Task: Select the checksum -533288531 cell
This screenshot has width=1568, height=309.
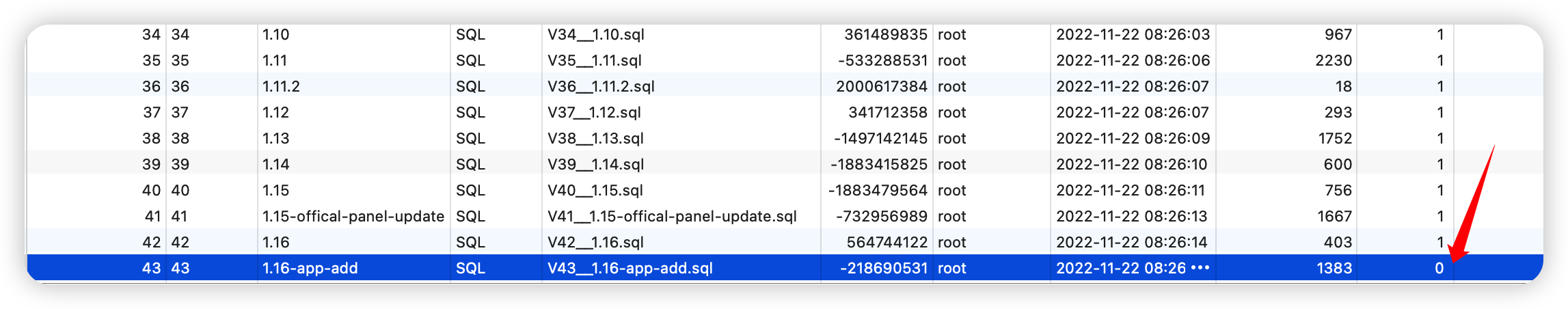Action: pos(882,60)
